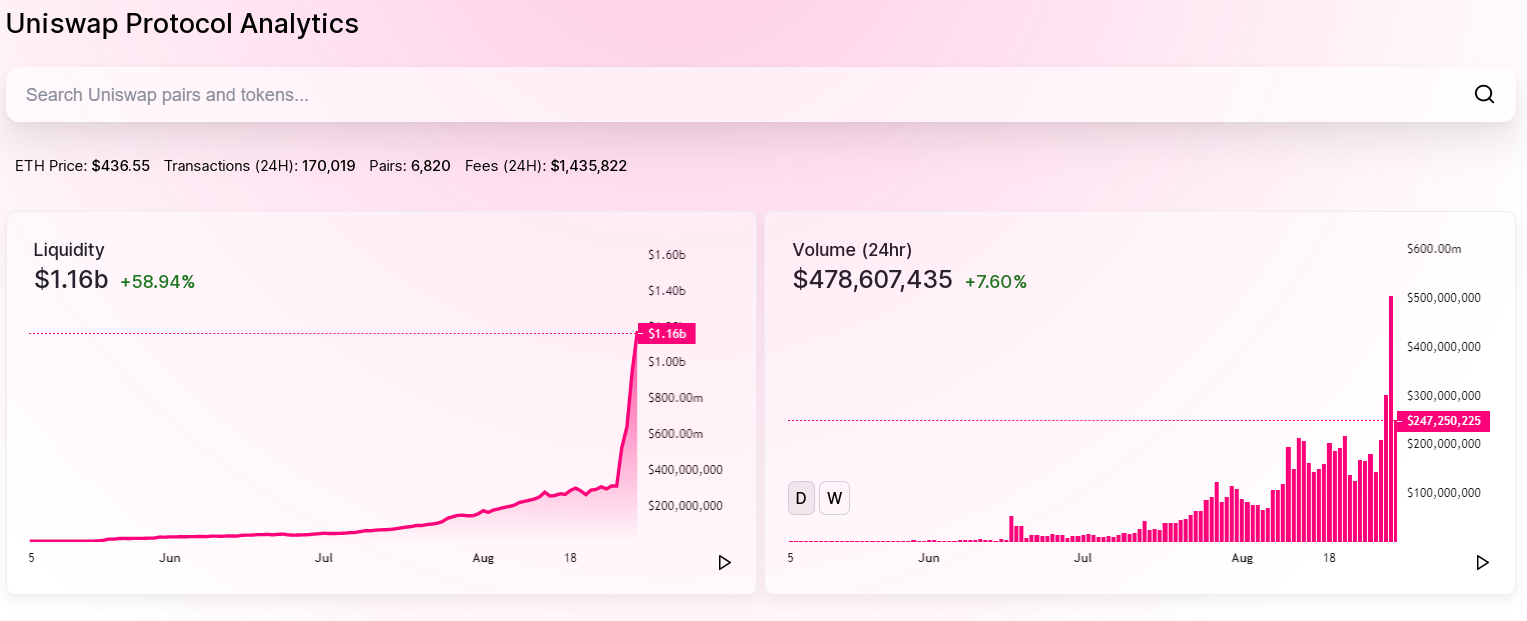Click the $100,000,000 volume axis label
This screenshot has width=1527, height=621.
click(x=1444, y=493)
